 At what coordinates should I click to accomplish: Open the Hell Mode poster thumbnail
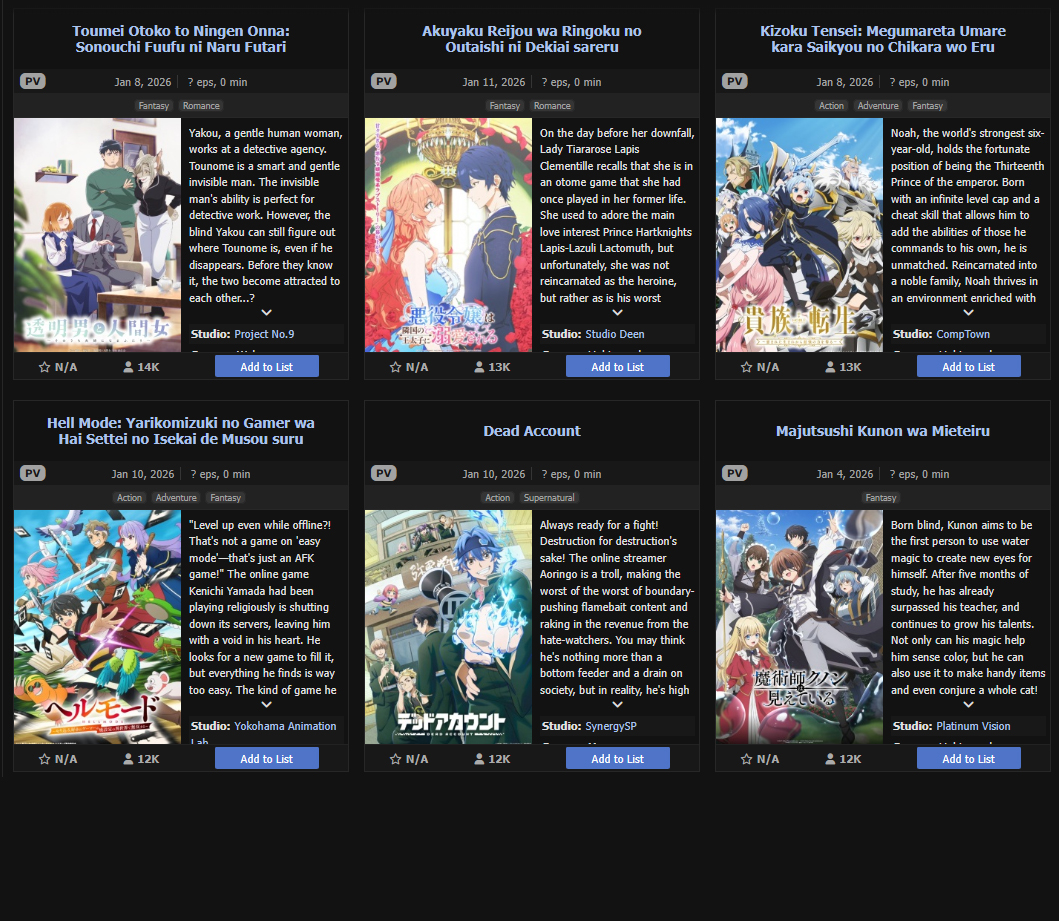97,627
